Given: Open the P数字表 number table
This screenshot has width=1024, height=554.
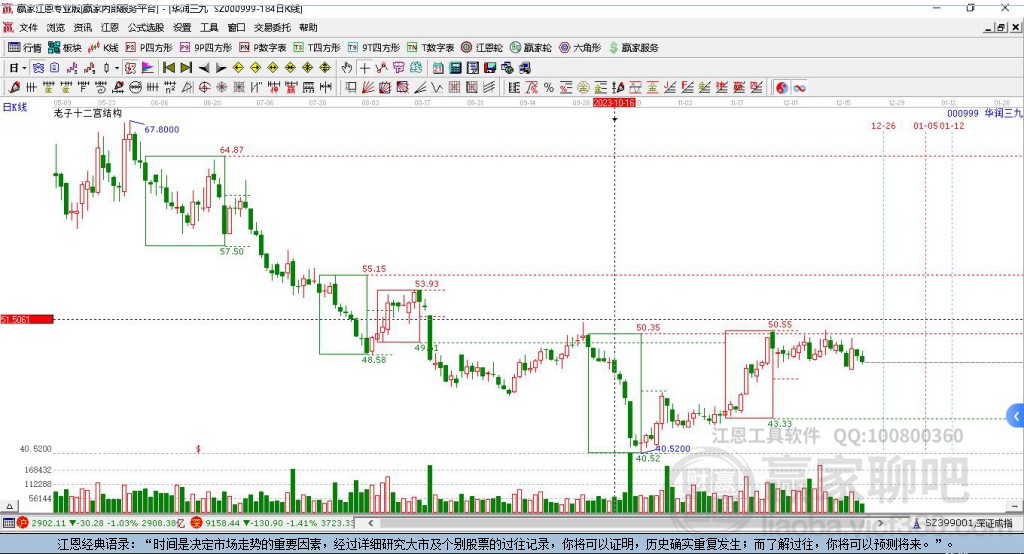Looking at the screenshot, I should coord(263,48).
